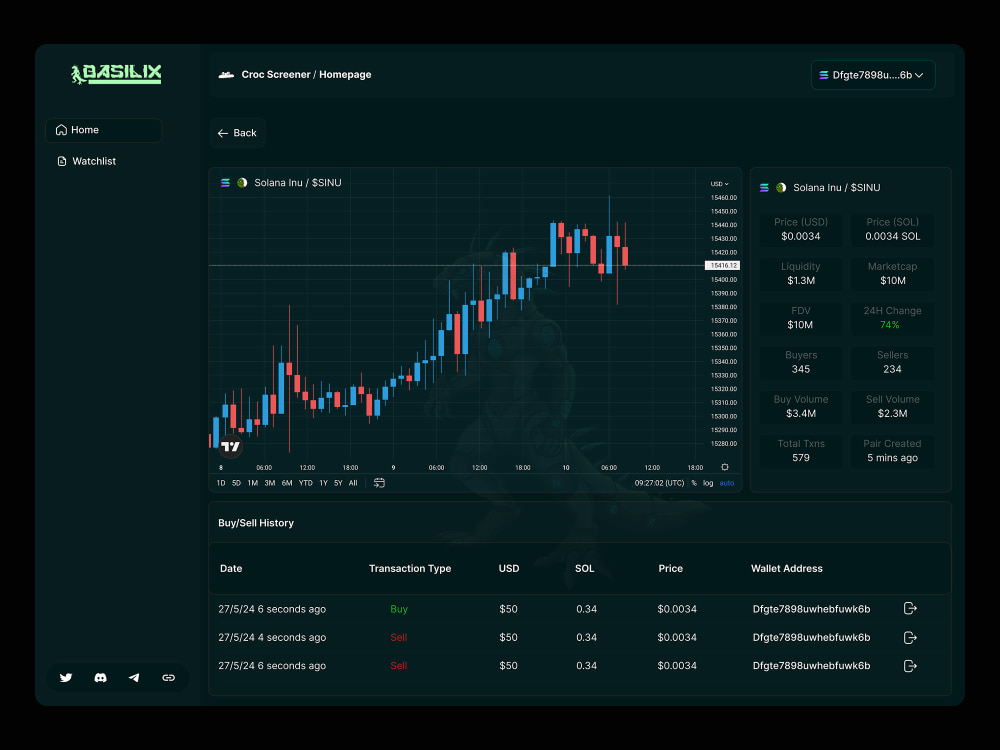The width and height of the screenshot is (1000, 750).
Task: Open external link for the Buy transaction
Action: (910, 608)
